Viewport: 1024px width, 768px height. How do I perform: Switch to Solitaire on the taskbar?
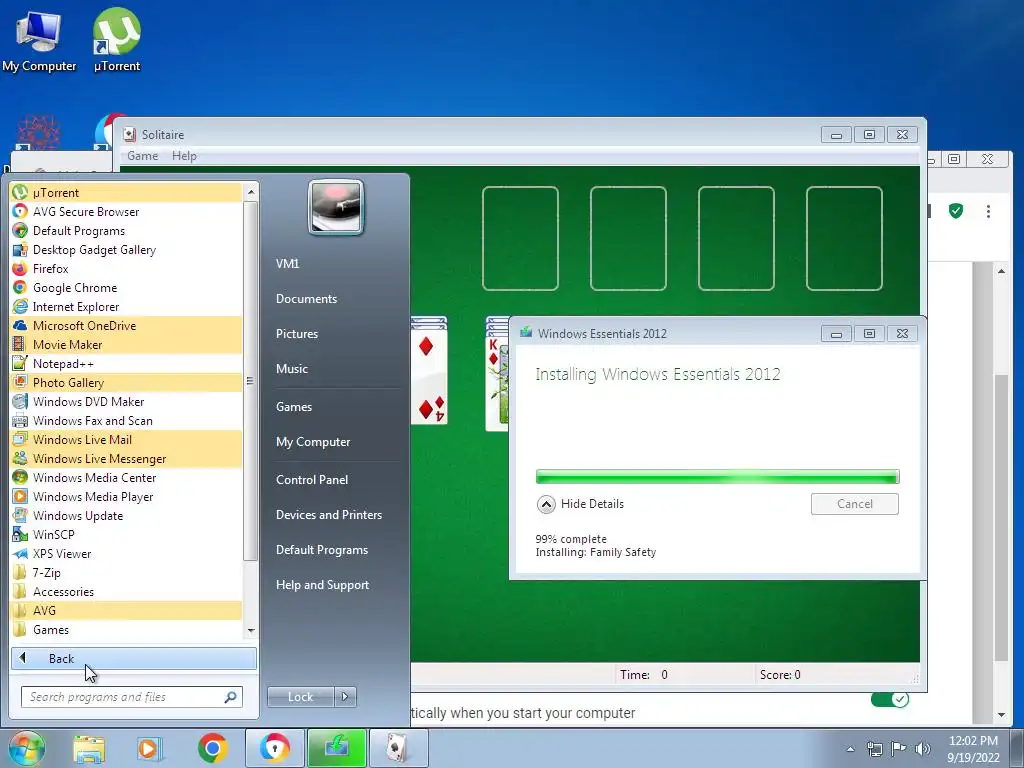398,748
